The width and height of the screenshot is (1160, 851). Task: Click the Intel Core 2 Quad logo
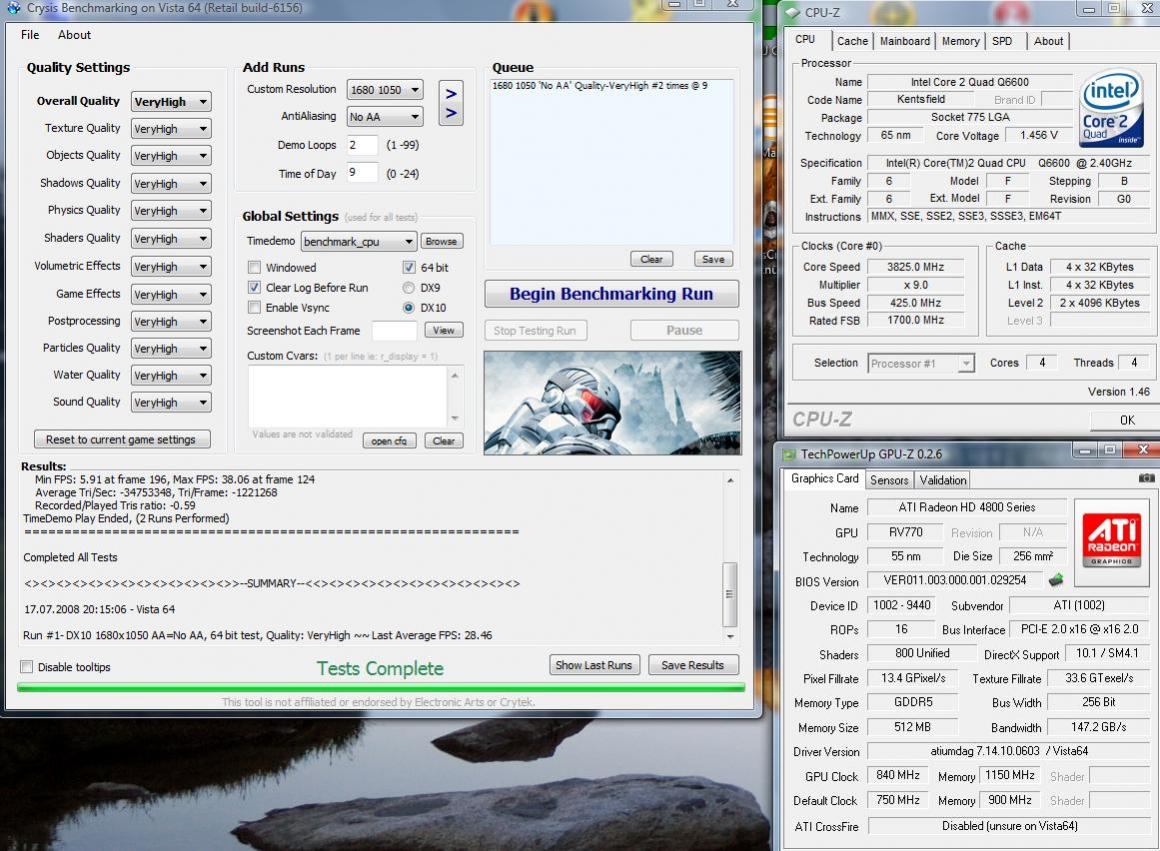coord(1110,107)
